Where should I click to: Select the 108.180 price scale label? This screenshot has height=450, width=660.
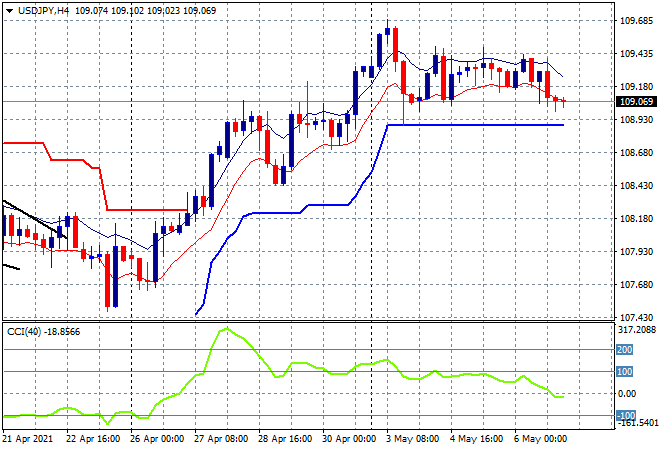pos(636,218)
